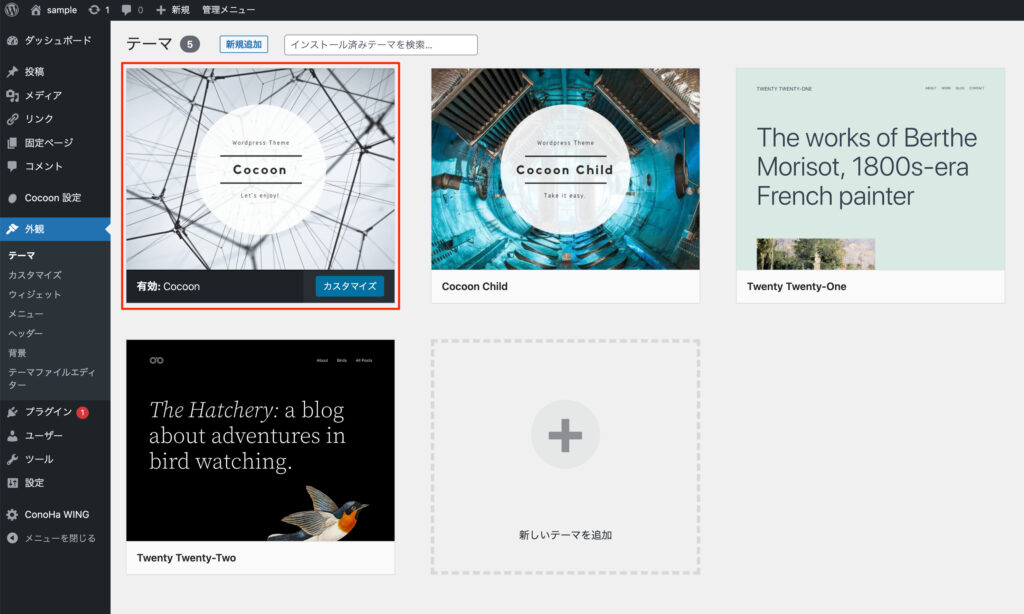Open the 管理メニュー admin bar item
Viewport: 1024px width, 614px height.
pyautogui.click(x=229, y=10)
